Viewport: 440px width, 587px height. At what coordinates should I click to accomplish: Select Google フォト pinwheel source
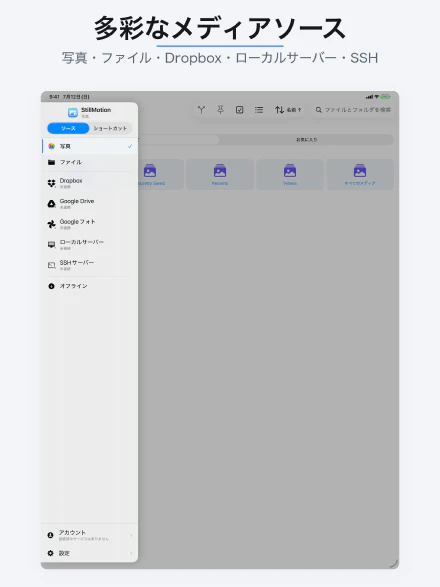tap(89, 224)
